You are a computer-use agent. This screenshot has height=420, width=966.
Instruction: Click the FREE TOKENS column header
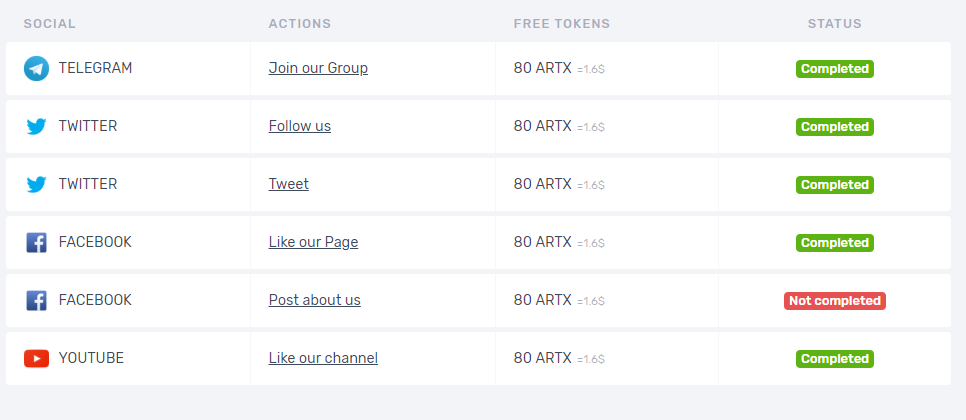coord(562,24)
